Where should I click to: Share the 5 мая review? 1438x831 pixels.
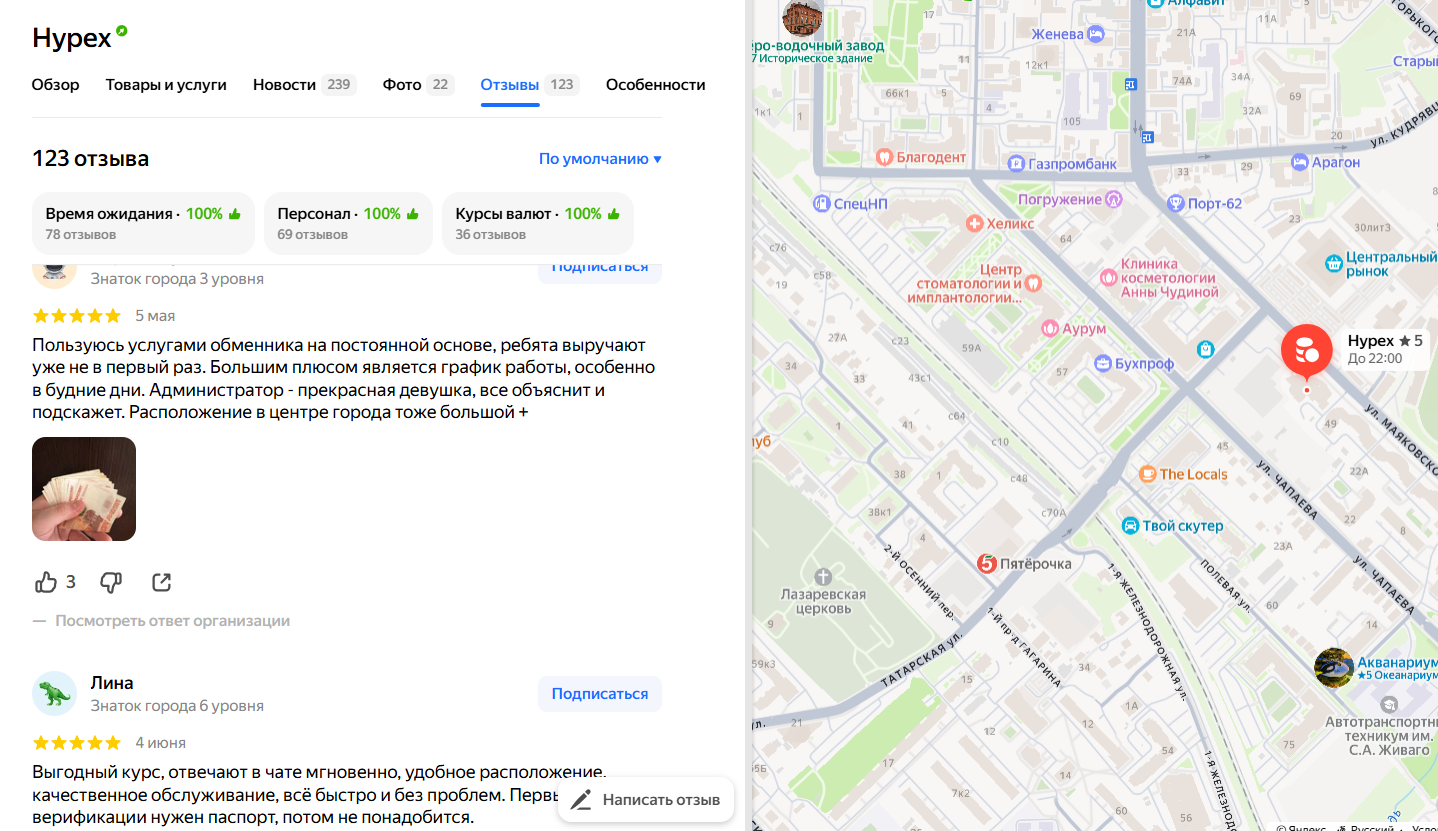(162, 582)
